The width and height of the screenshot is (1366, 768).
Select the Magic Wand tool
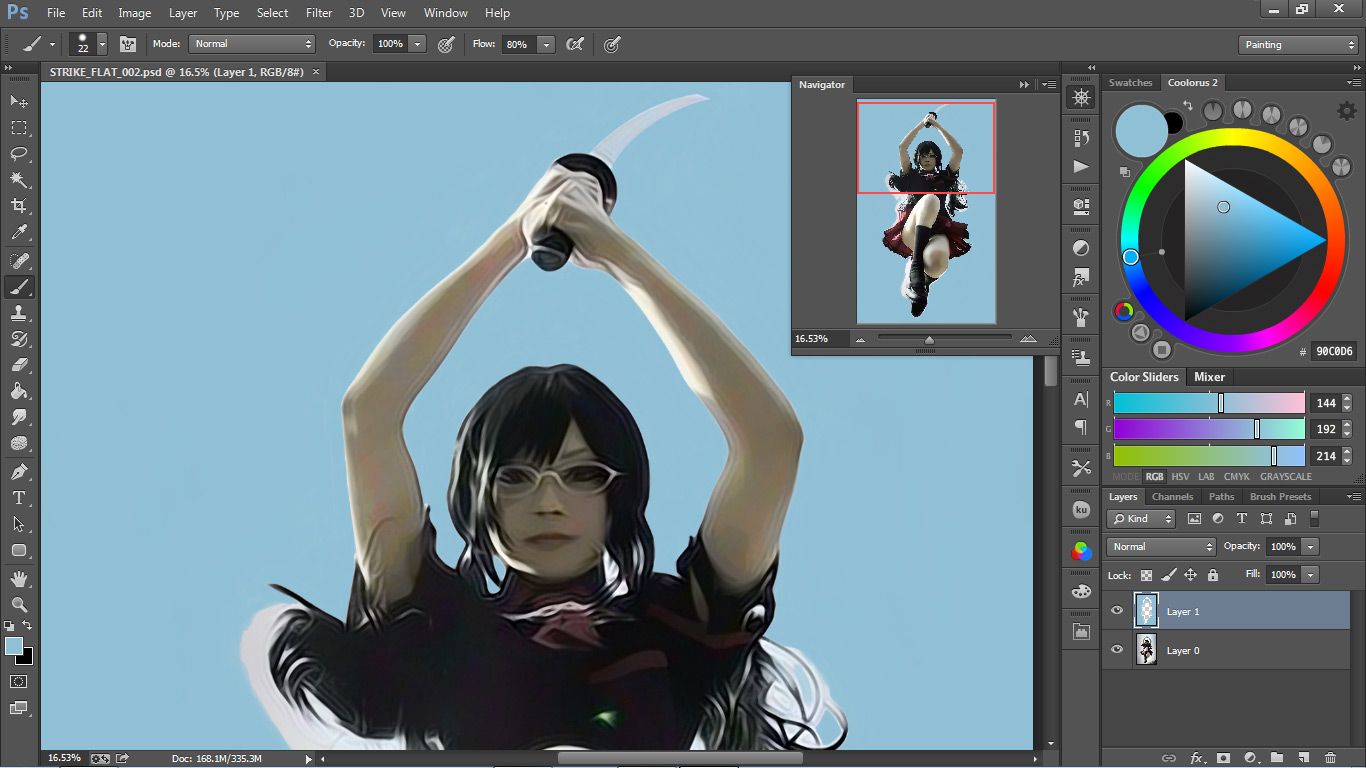pos(19,180)
